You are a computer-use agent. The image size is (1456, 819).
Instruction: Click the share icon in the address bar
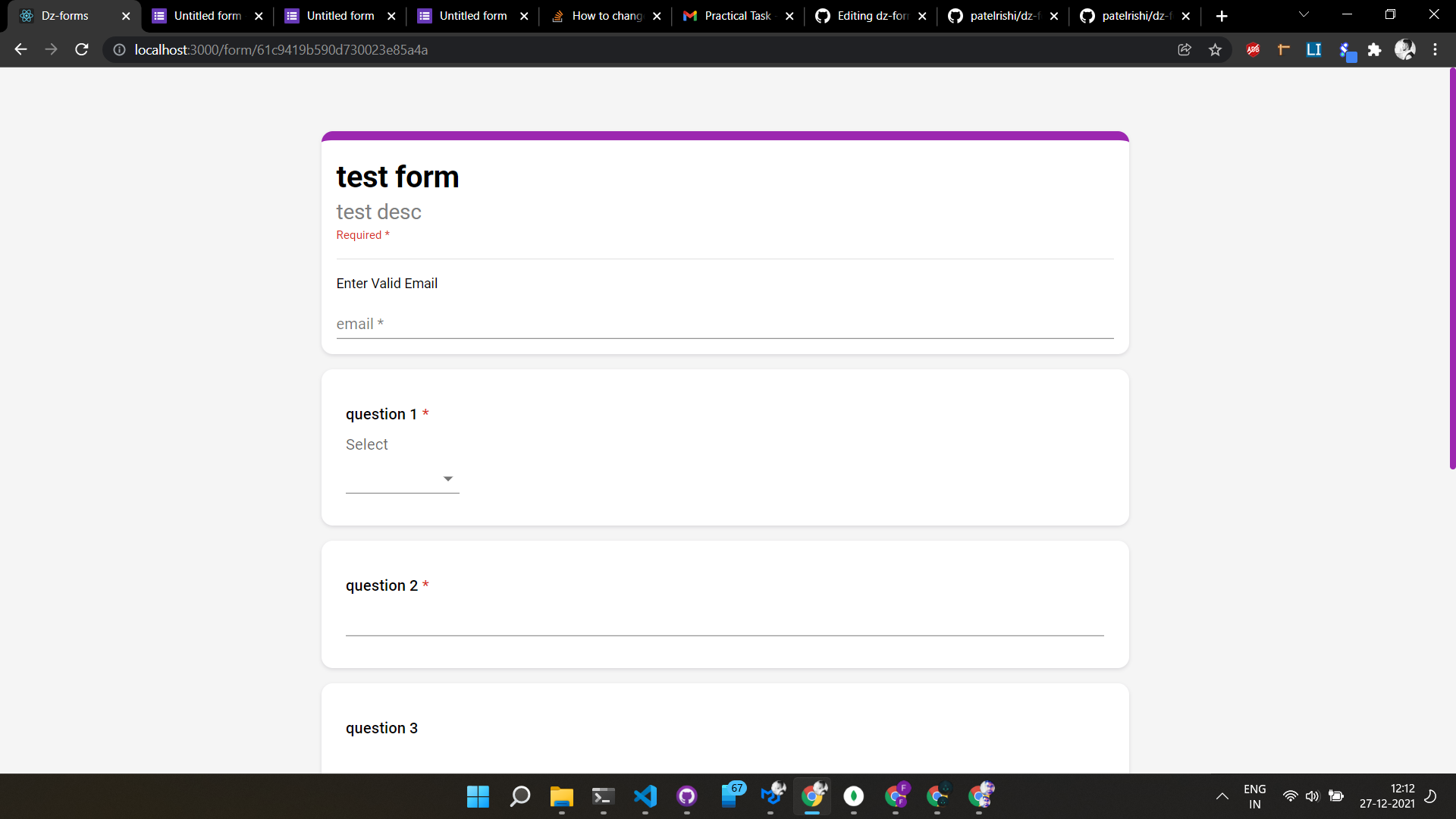tap(1185, 49)
